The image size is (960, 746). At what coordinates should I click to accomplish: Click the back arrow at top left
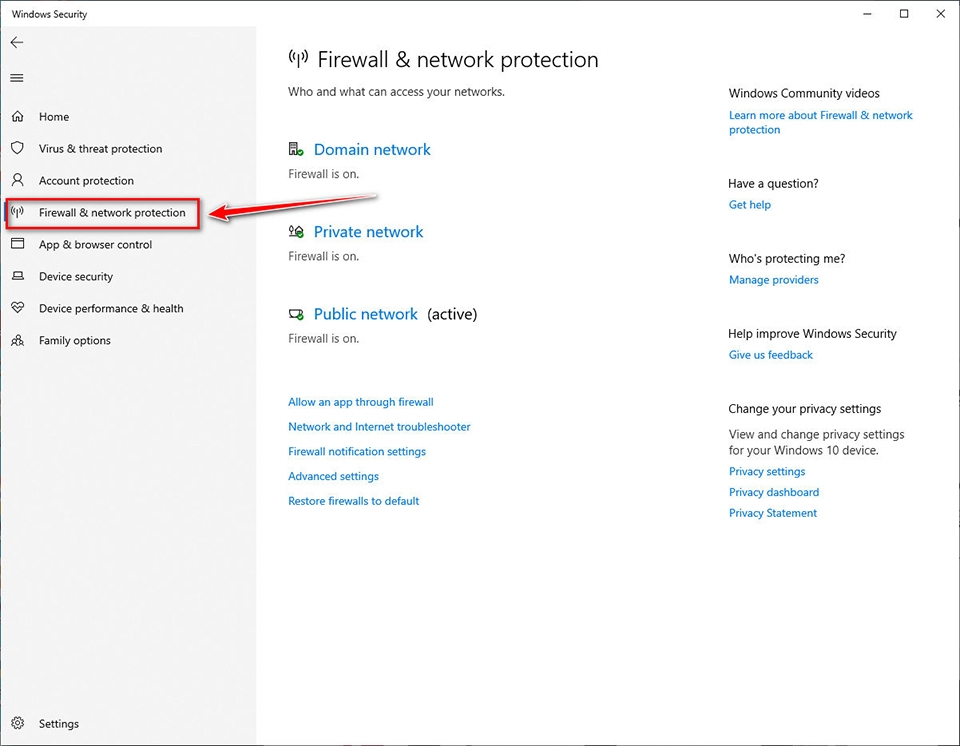16,42
